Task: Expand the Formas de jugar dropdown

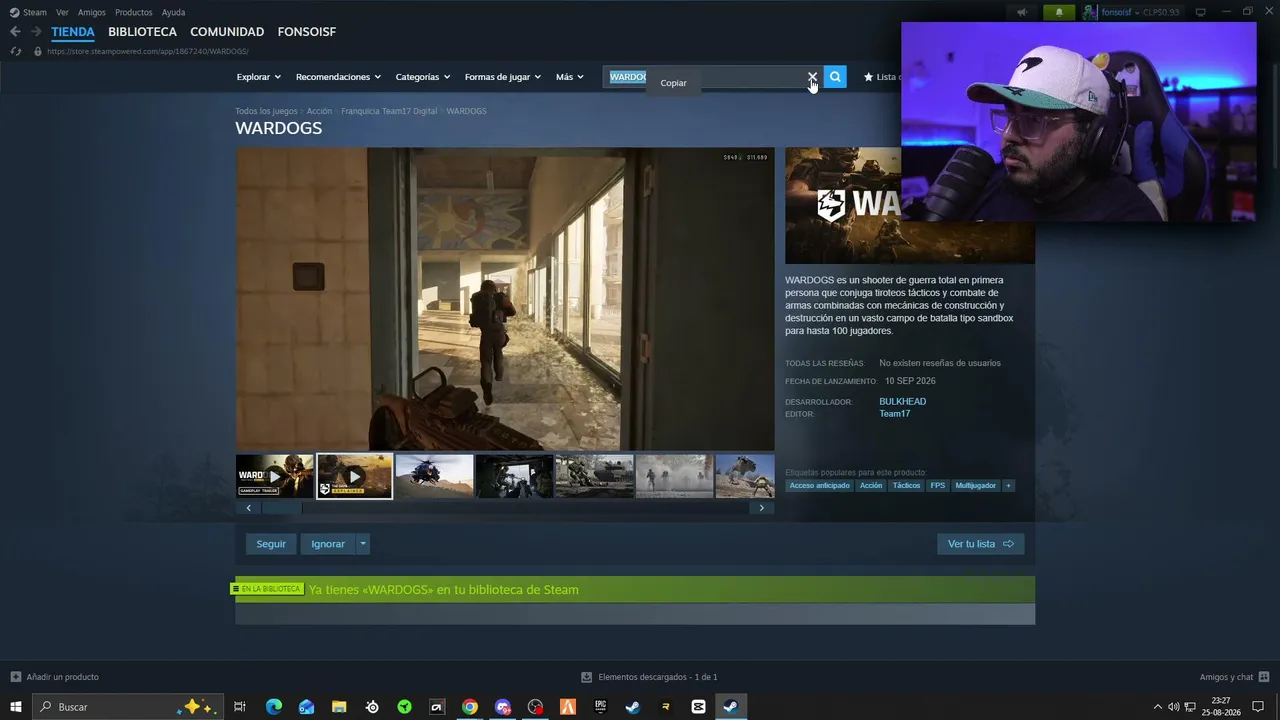Action: pyautogui.click(x=503, y=77)
